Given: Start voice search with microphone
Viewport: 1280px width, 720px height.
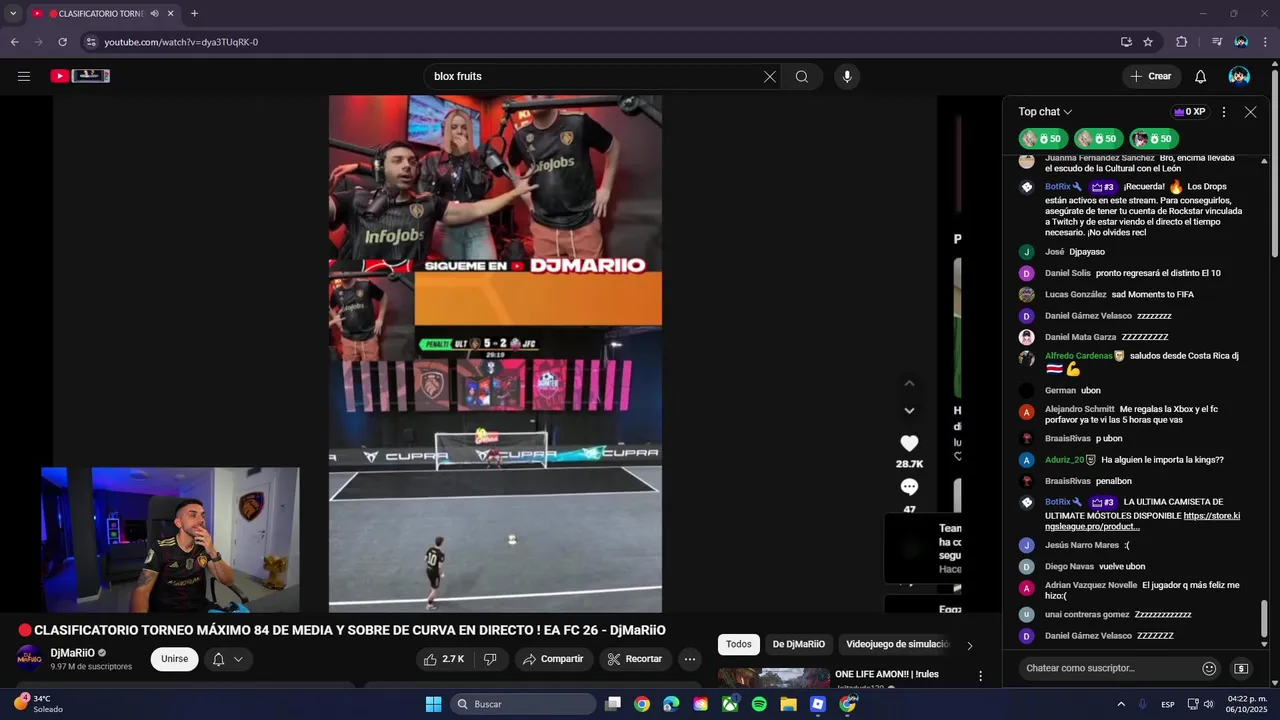Looking at the screenshot, I should [x=847, y=76].
